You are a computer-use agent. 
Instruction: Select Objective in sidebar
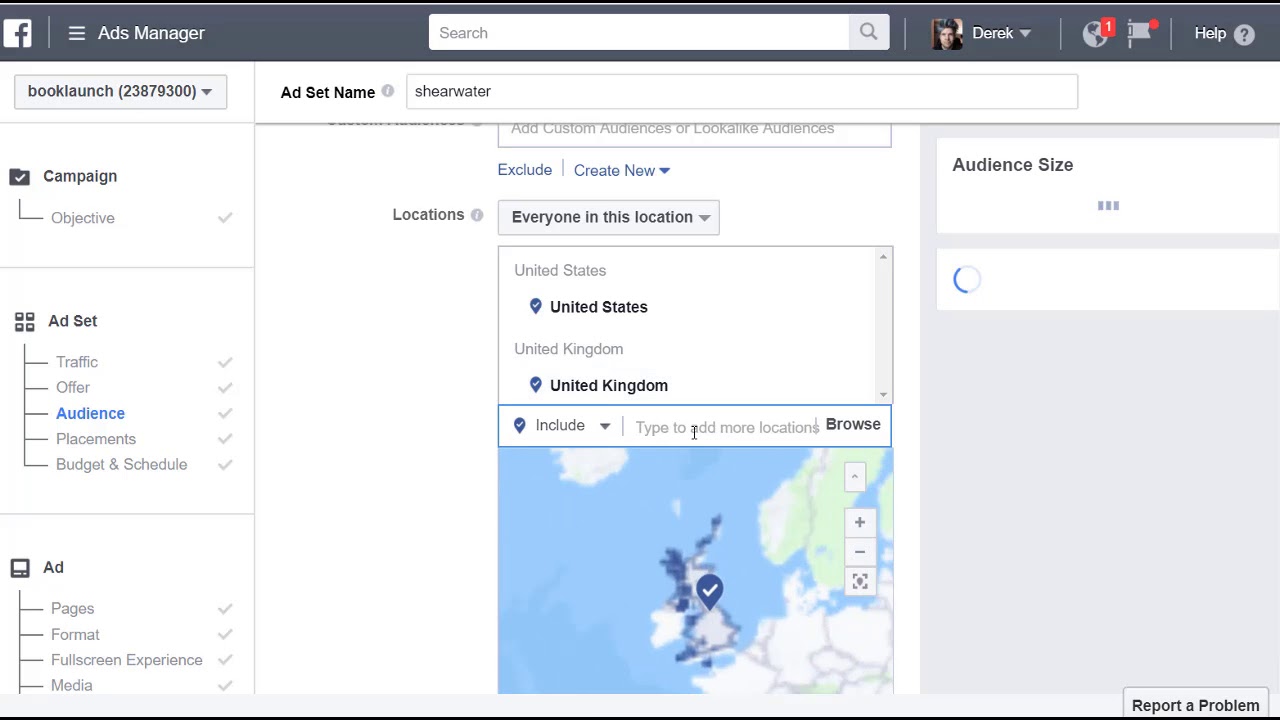83,218
